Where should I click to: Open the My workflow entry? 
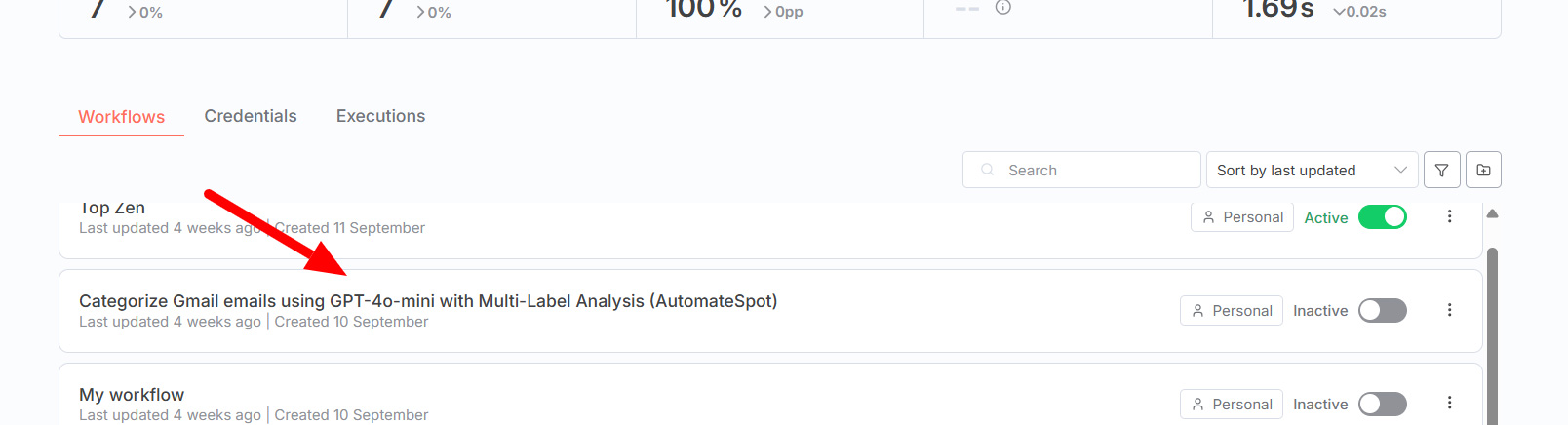[132, 395]
